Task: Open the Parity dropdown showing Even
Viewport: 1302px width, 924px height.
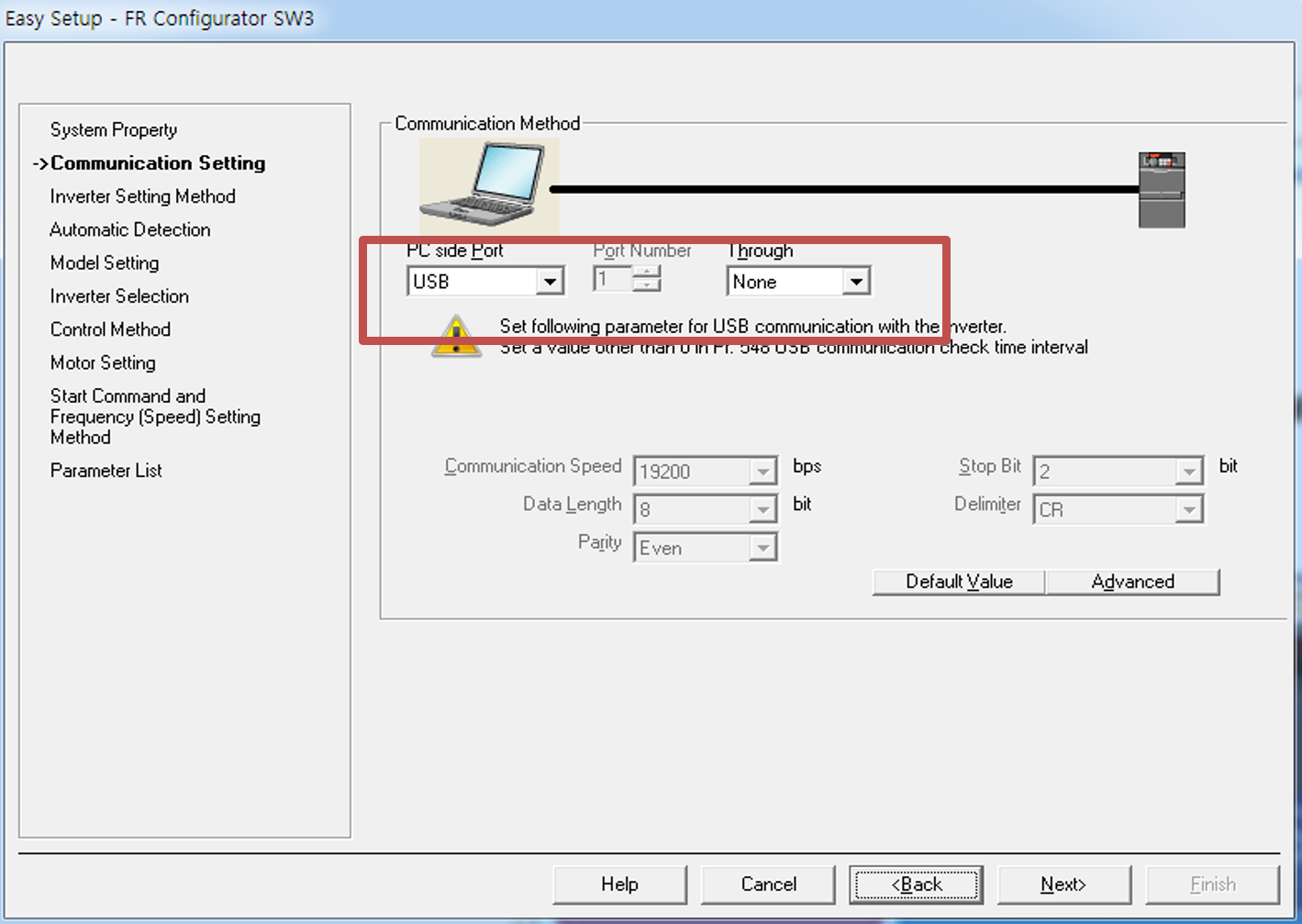Action: (706, 548)
